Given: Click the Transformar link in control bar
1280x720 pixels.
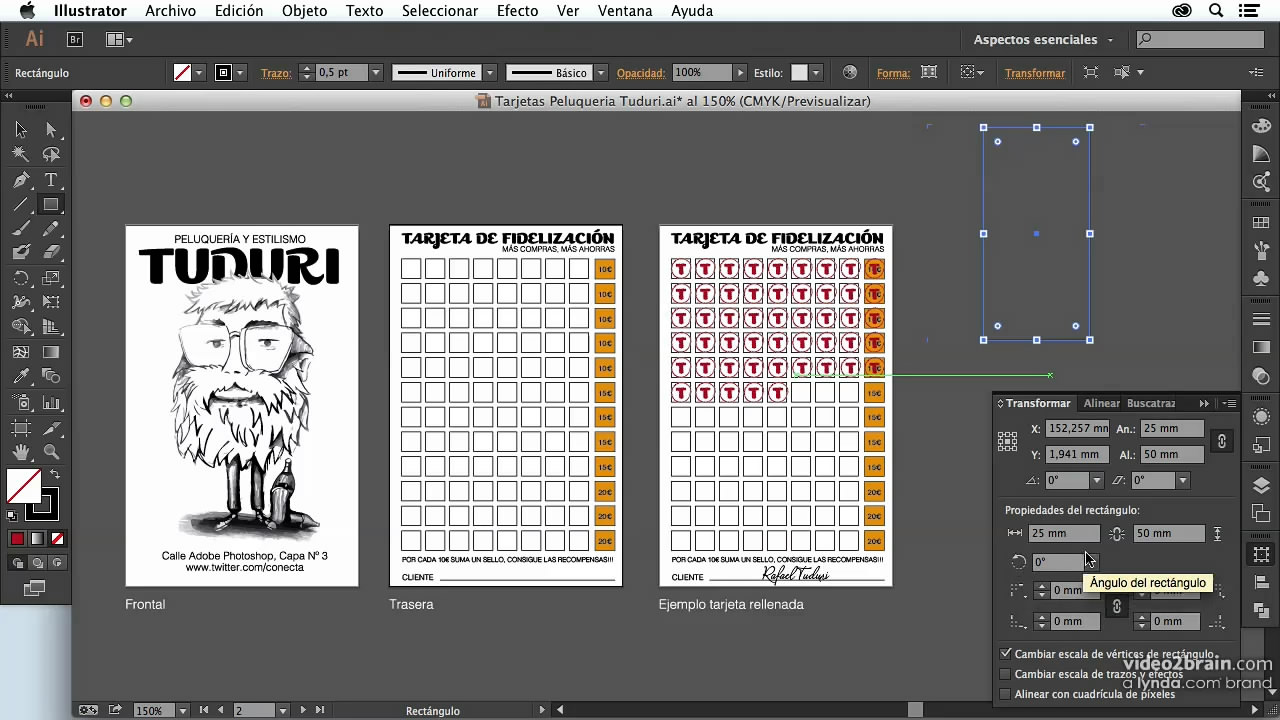Looking at the screenshot, I should click(x=1035, y=73).
